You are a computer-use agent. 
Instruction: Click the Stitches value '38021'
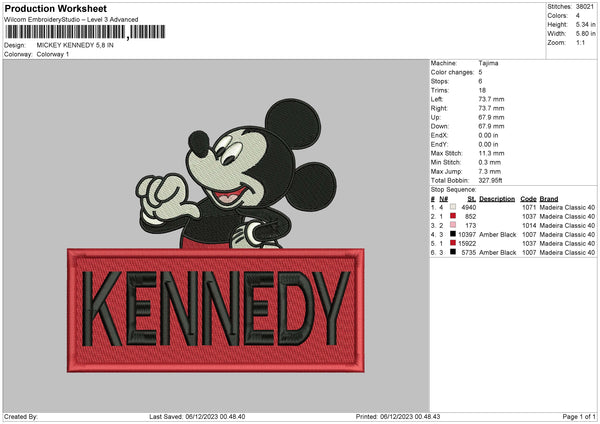coord(585,7)
